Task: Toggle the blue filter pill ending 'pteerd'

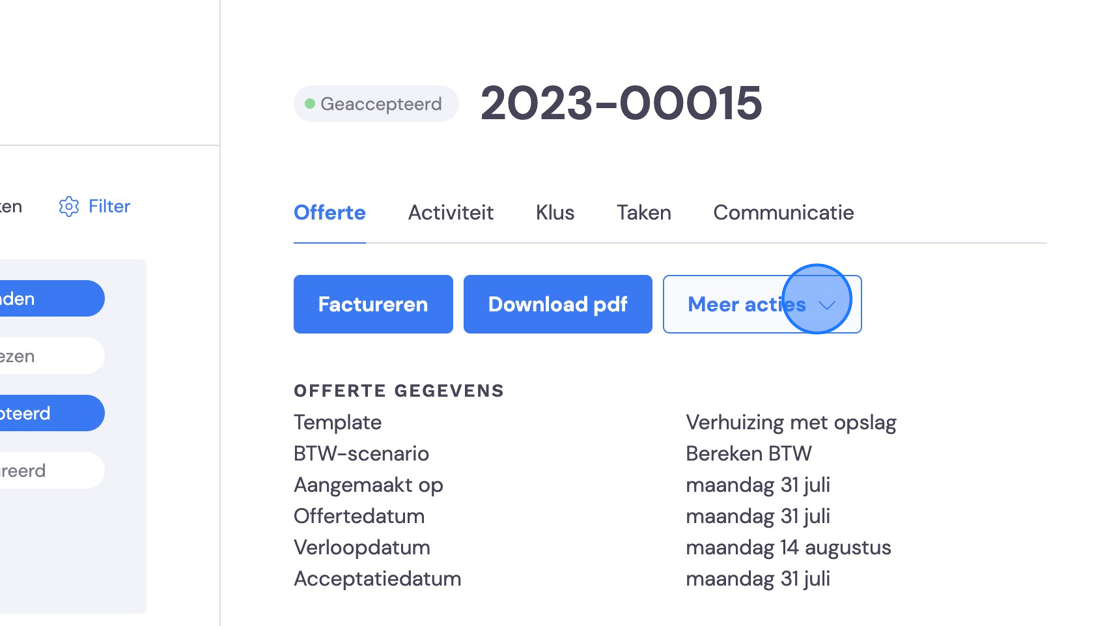Action: click(x=50, y=413)
